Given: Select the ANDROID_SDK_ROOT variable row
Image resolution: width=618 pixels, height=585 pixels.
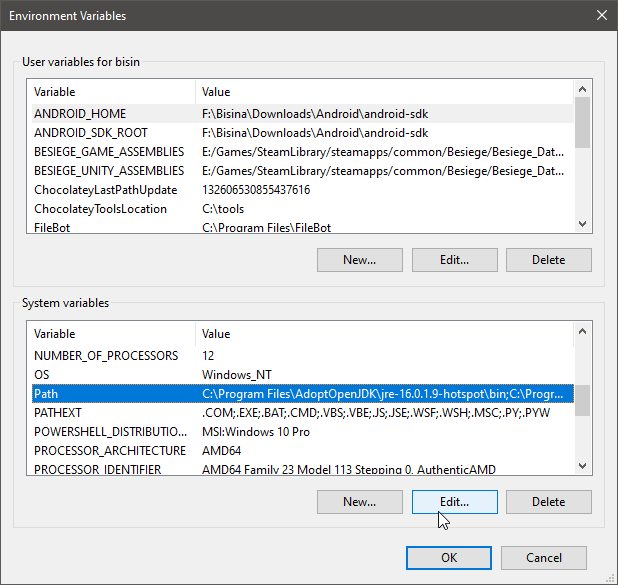Looking at the screenshot, I should (x=302, y=133).
